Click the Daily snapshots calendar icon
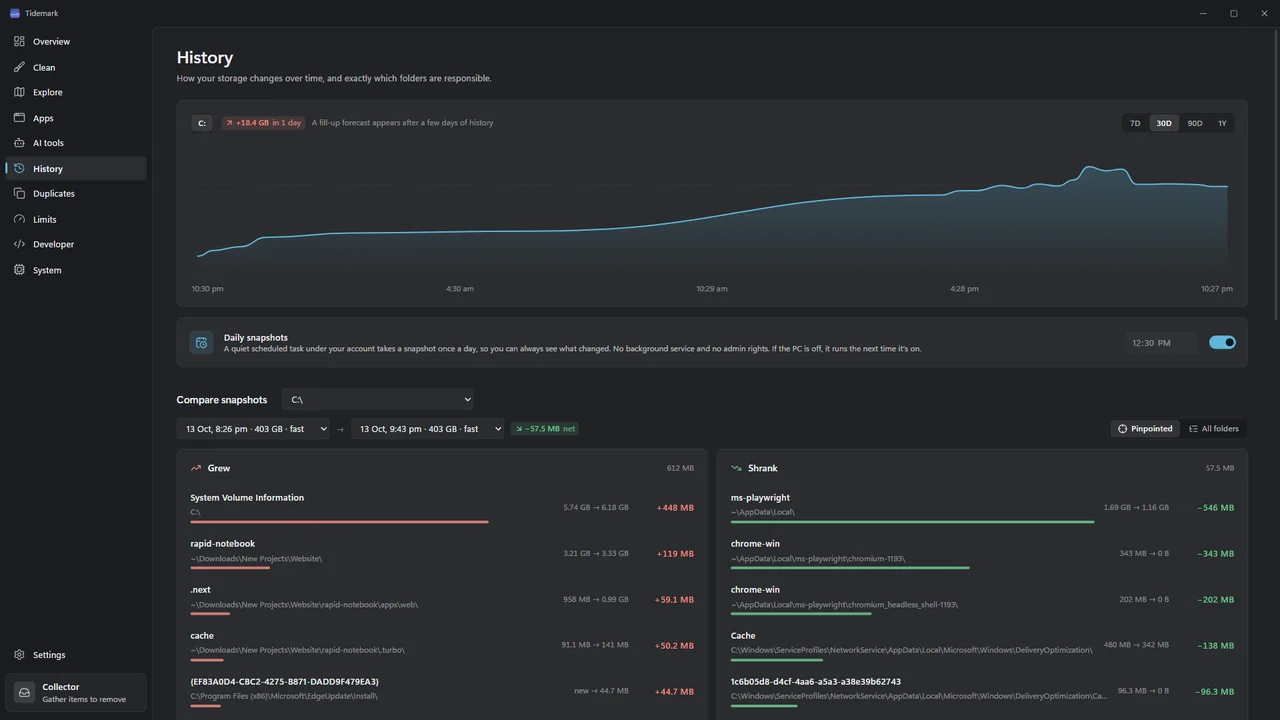 tap(201, 343)
